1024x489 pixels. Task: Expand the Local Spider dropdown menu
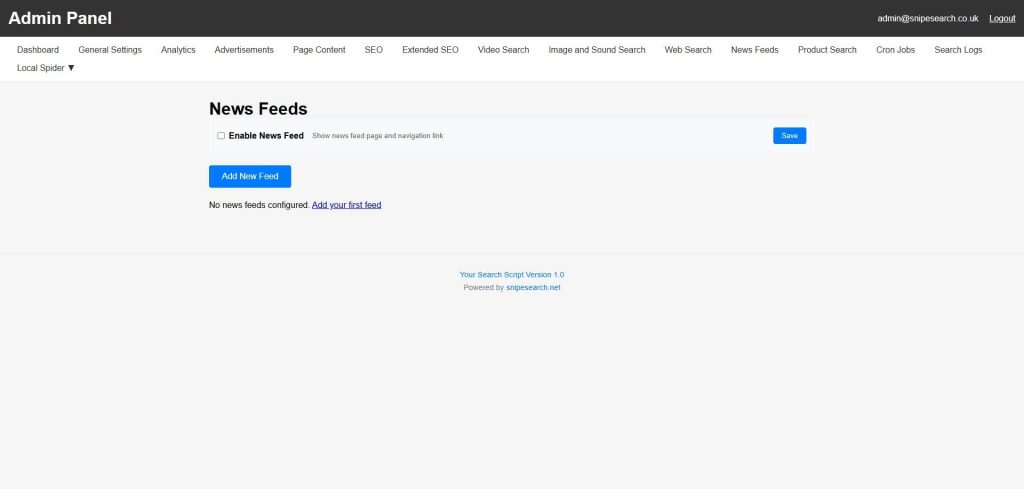tap(46, 68)
